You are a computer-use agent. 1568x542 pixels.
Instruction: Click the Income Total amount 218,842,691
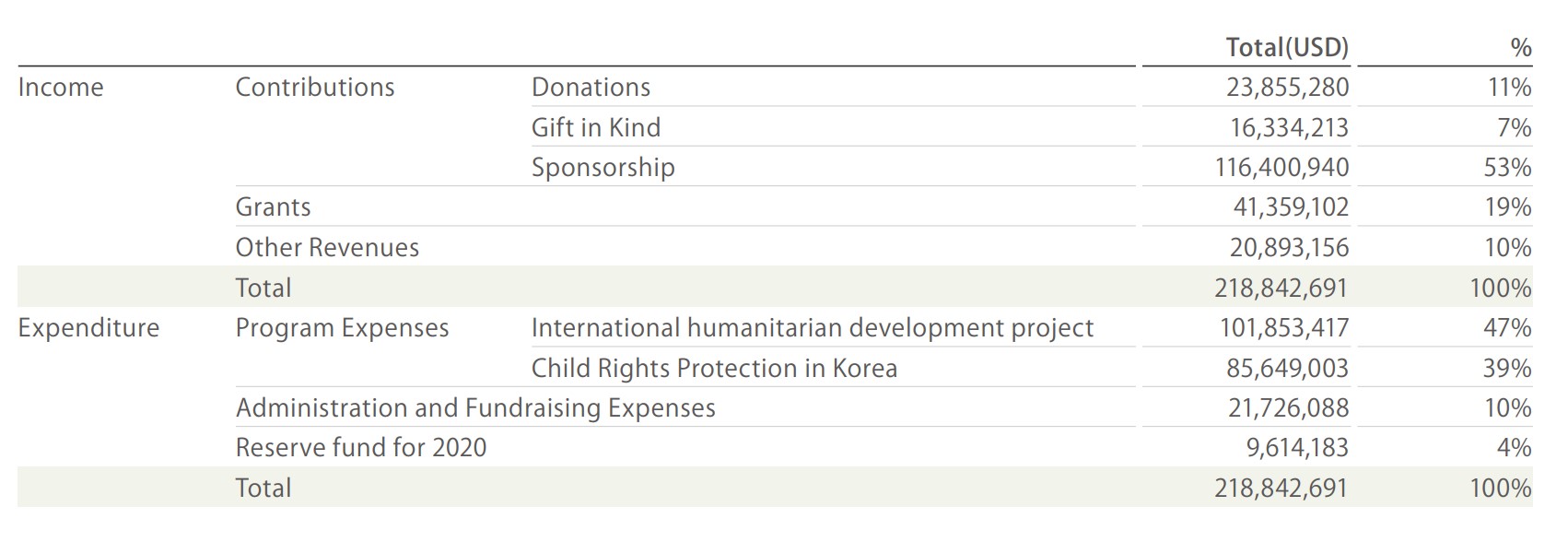[x=1281, y=288]
